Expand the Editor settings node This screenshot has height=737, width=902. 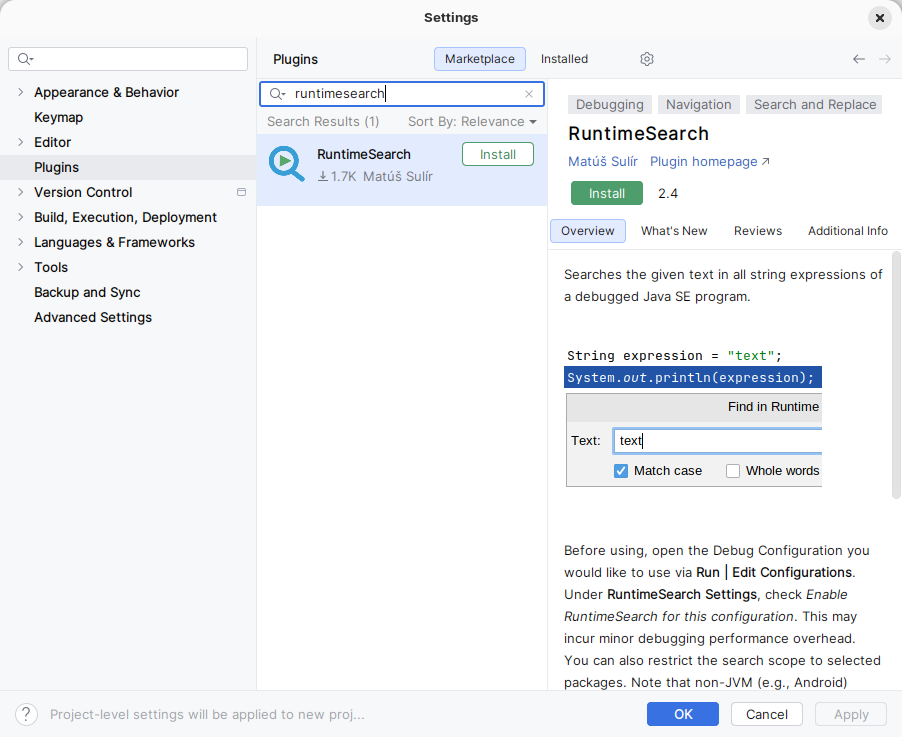pyautogui.click(x=21, y=142)
